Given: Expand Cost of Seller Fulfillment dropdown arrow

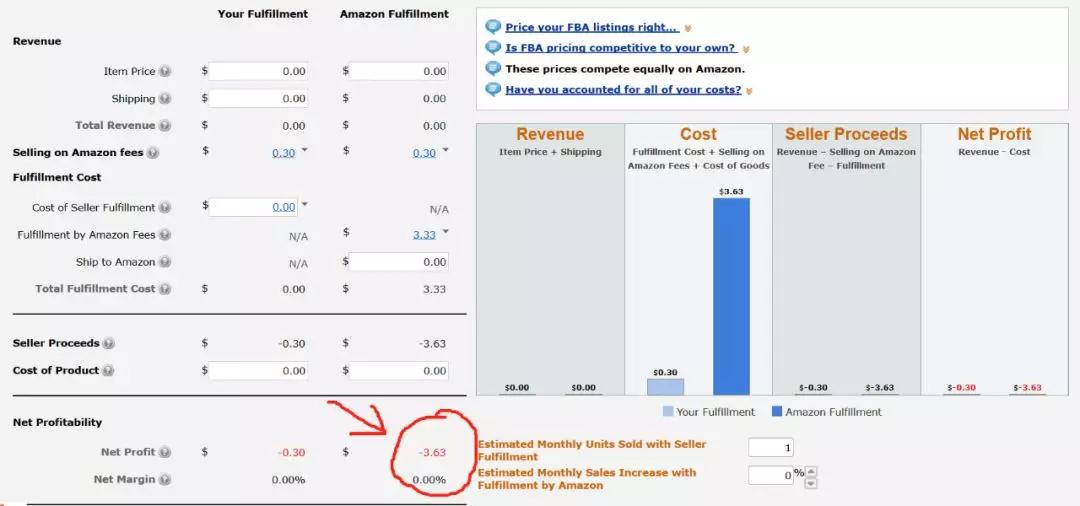Looking at the screenshot, I should coord(305,205).
